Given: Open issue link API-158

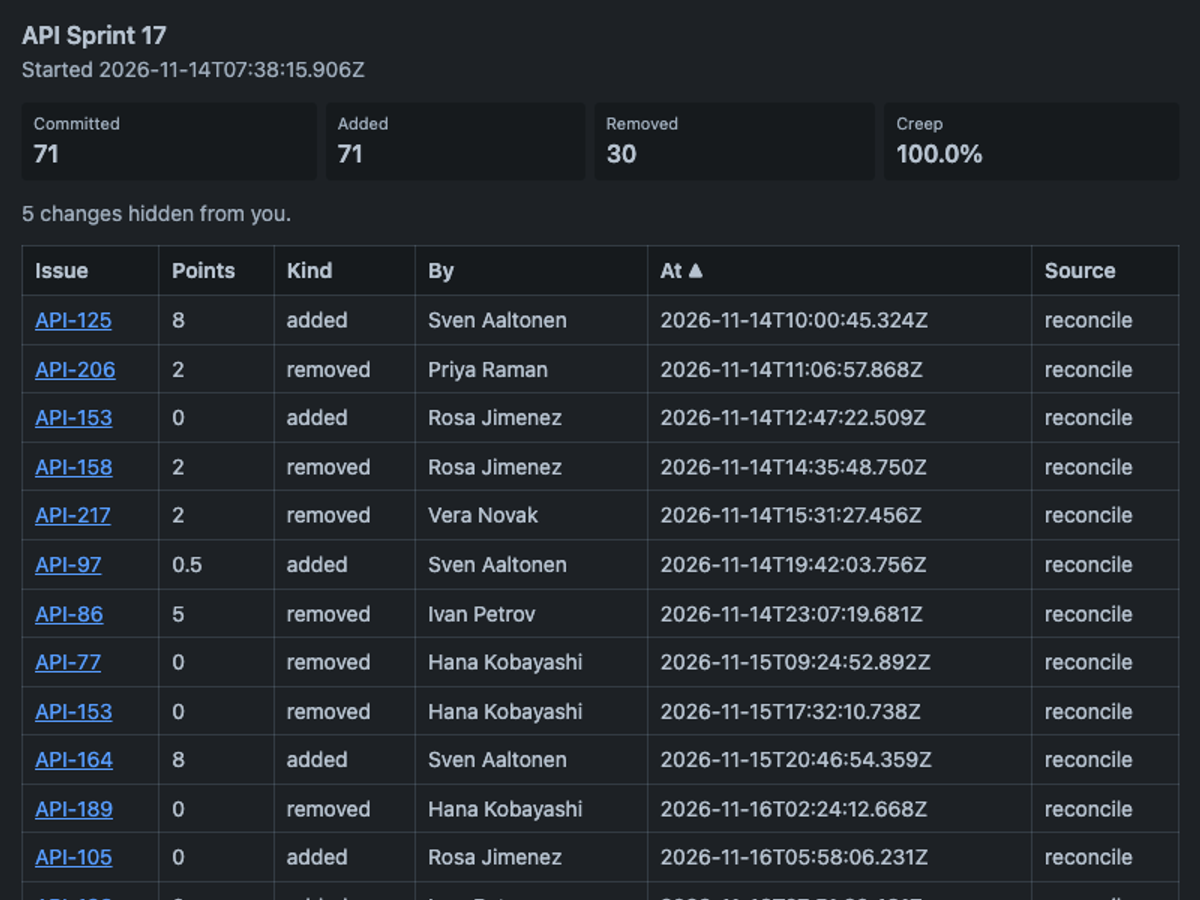Looking at the screenshot, I should 73,467.
